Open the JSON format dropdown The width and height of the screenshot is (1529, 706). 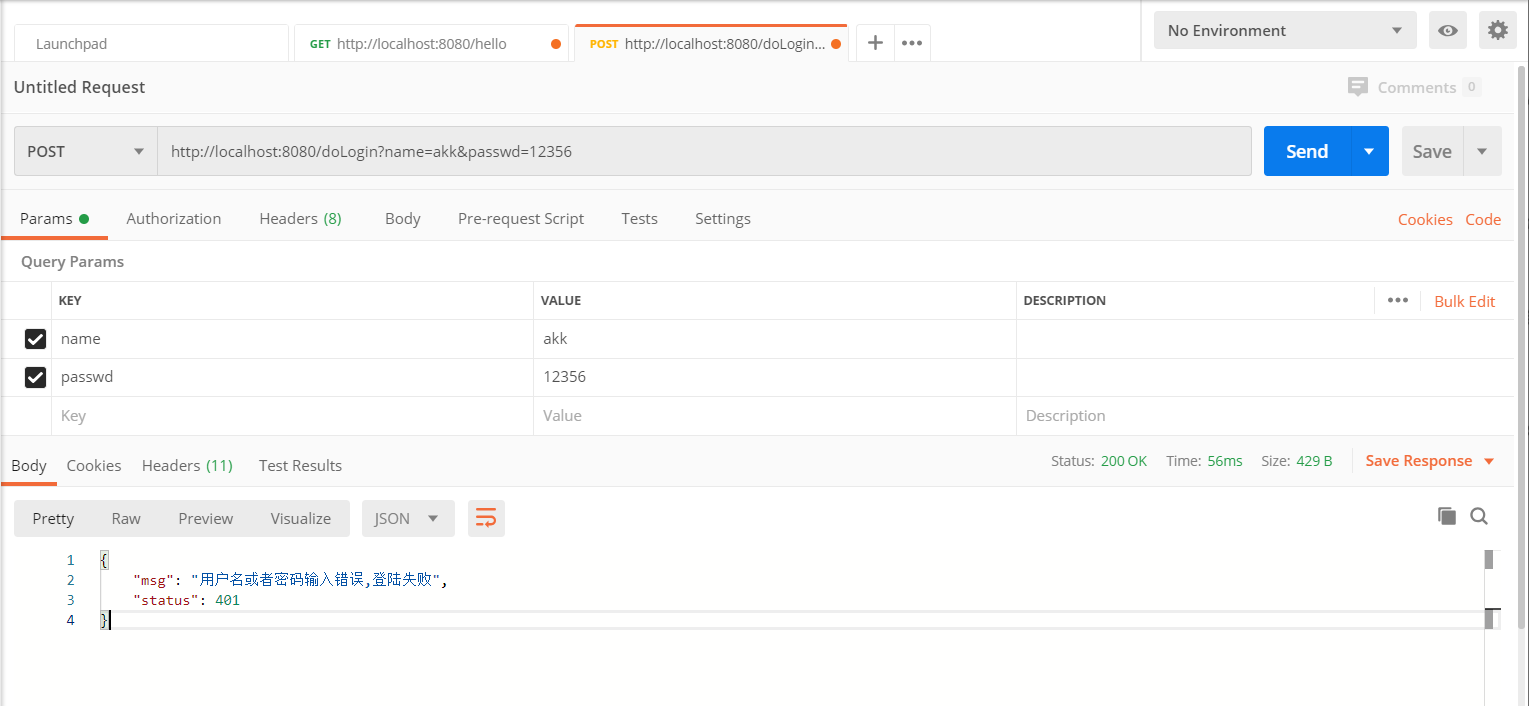point(408,518)
